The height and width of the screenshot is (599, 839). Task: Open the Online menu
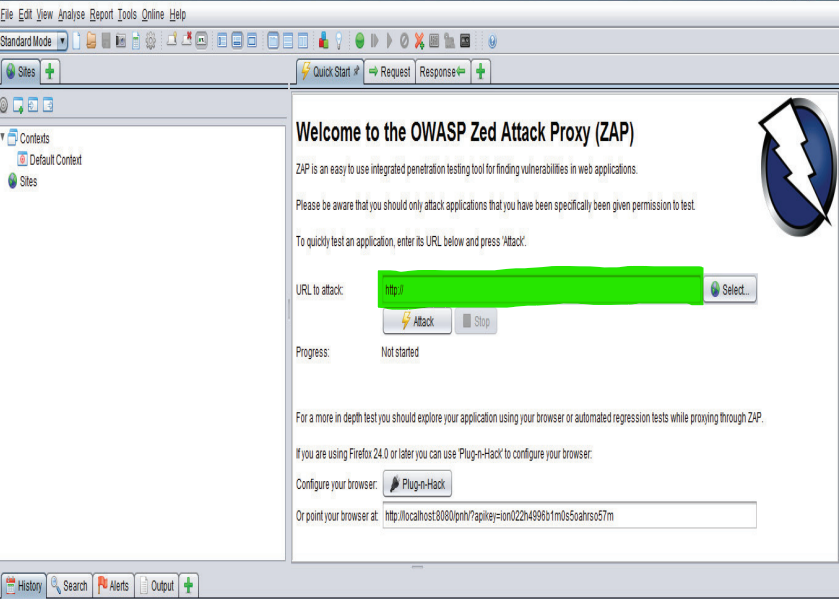point(153,14)
